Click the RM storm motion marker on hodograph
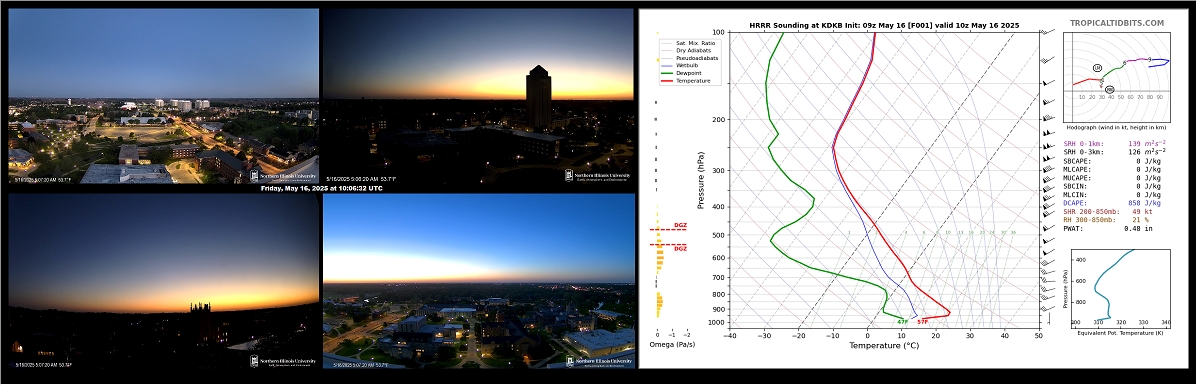Screen dimensions: 1197x385 click(x=1109, y=89)
